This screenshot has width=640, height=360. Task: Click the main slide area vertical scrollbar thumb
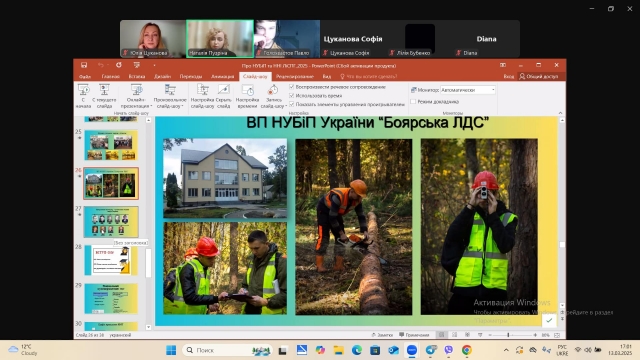tap(562, 244)
